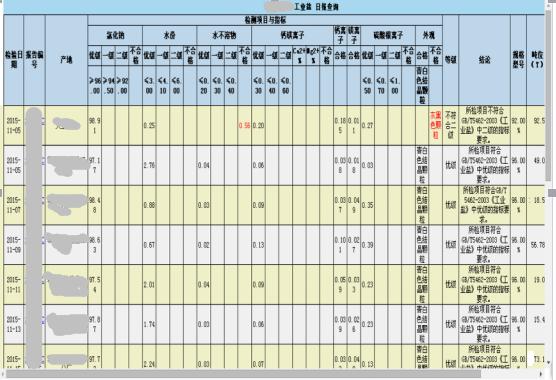Open the report icon in the 2015-11-09 row
This screenshot has height=380, width=556.
(x=43, y=241)
